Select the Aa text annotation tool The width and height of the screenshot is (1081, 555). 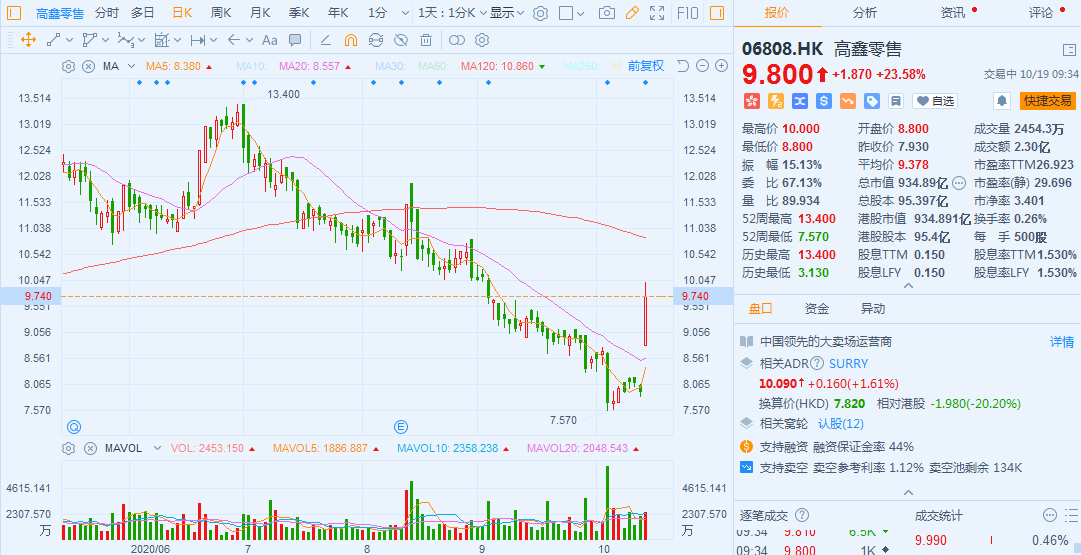[270, 40]
